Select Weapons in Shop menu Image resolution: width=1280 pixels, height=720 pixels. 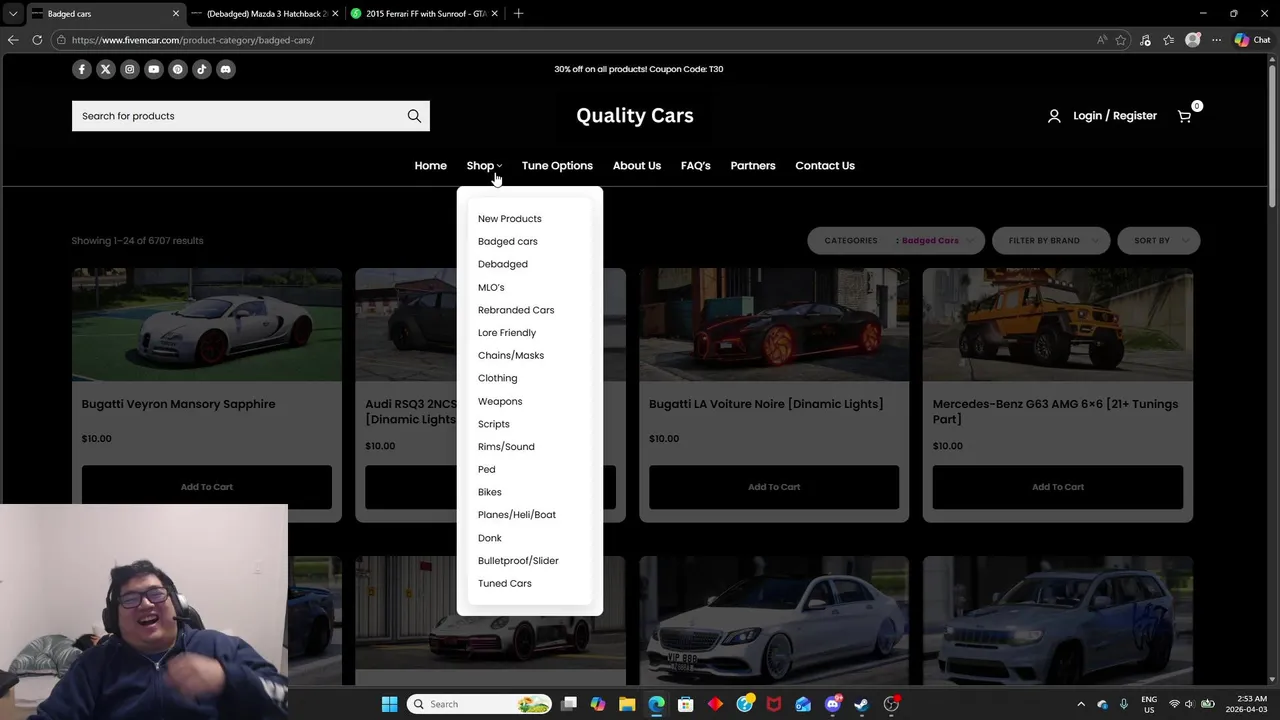[500, 401]
